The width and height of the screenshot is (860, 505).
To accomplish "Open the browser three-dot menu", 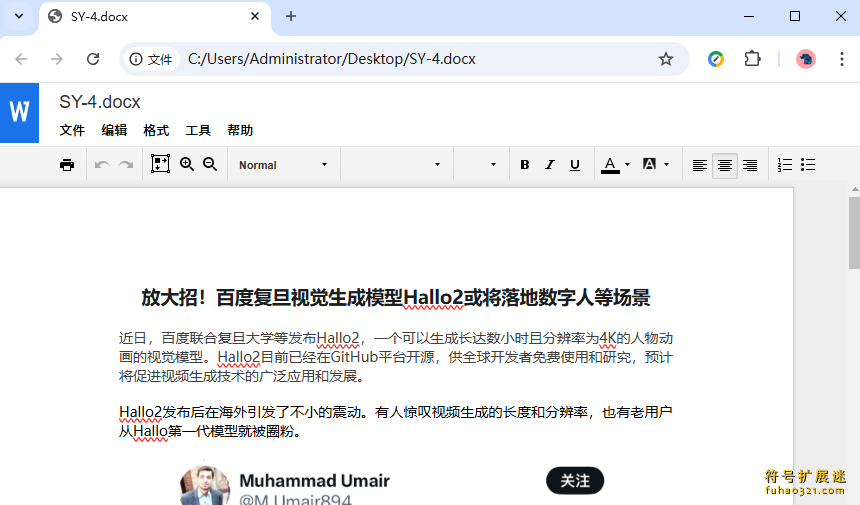I will click(x=842, y=59).
